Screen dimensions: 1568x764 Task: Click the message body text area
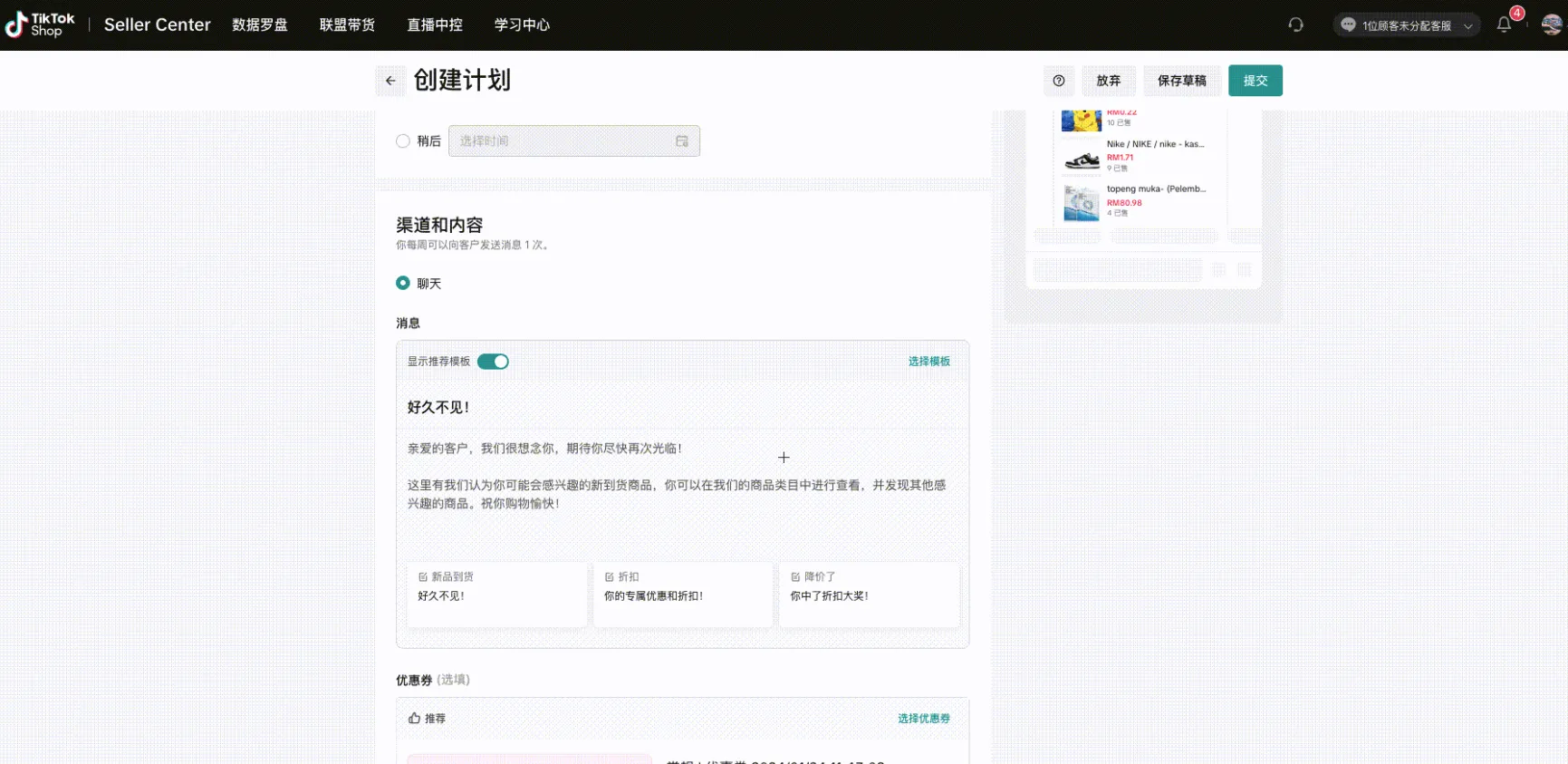[x=682, y=477]
